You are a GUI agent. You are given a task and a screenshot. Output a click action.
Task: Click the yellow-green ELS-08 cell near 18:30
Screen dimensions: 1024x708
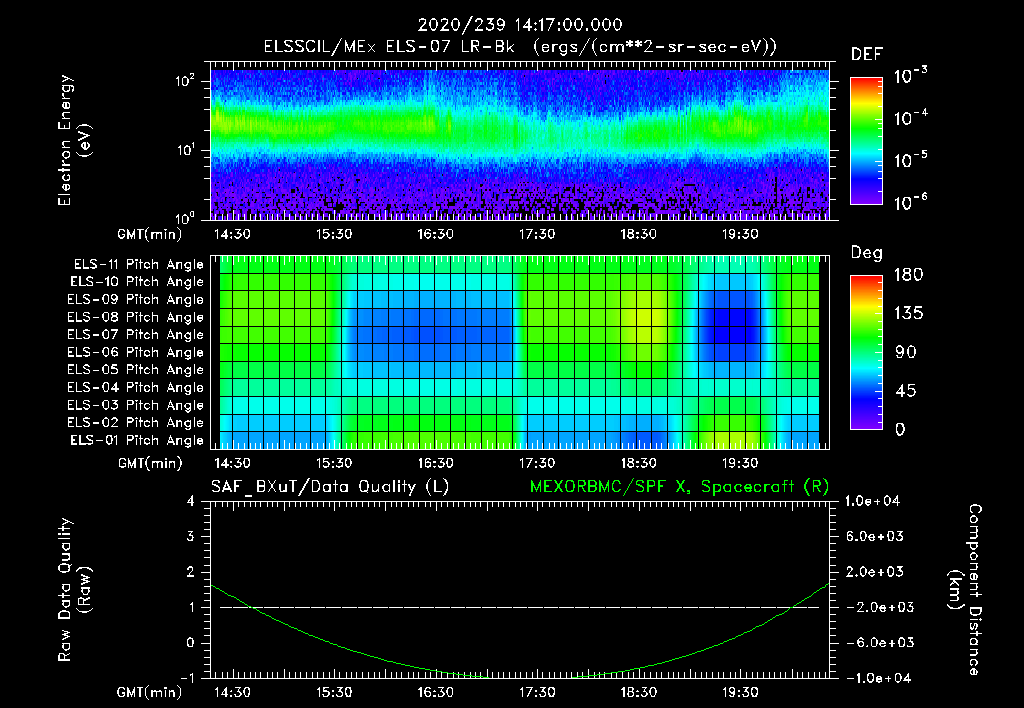click(x=644, y=317)
